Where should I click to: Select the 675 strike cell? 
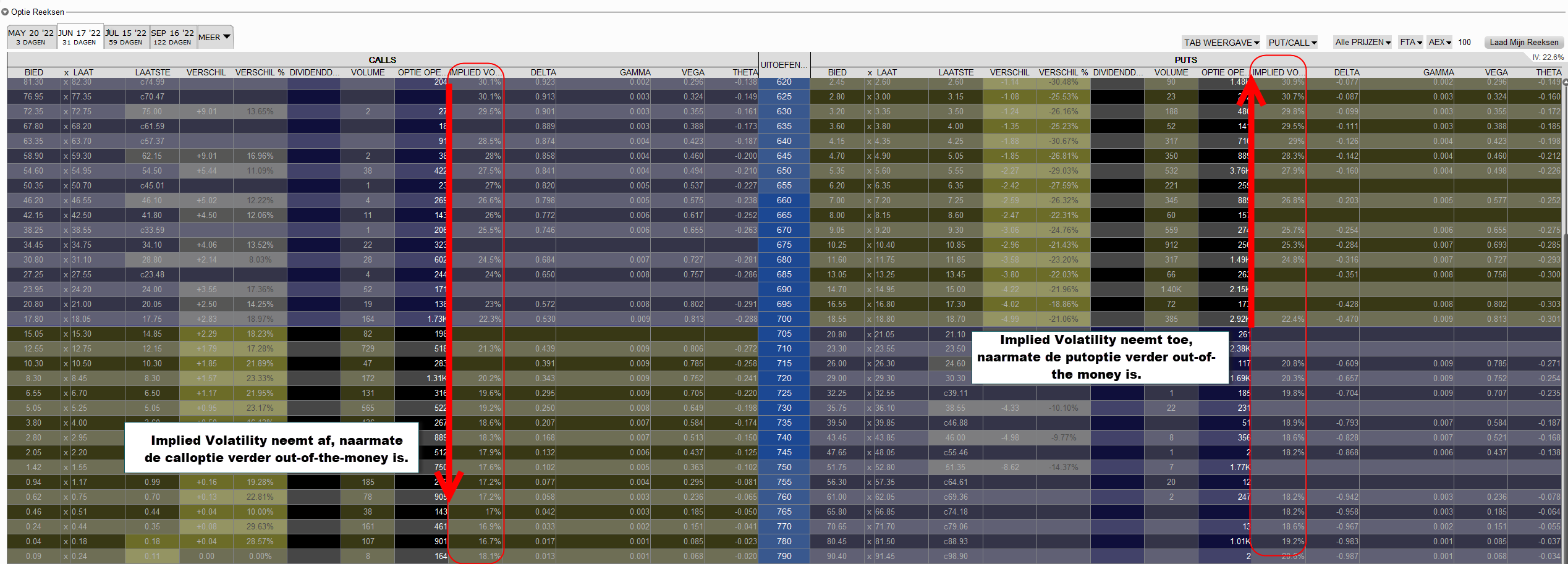point(784,245)
